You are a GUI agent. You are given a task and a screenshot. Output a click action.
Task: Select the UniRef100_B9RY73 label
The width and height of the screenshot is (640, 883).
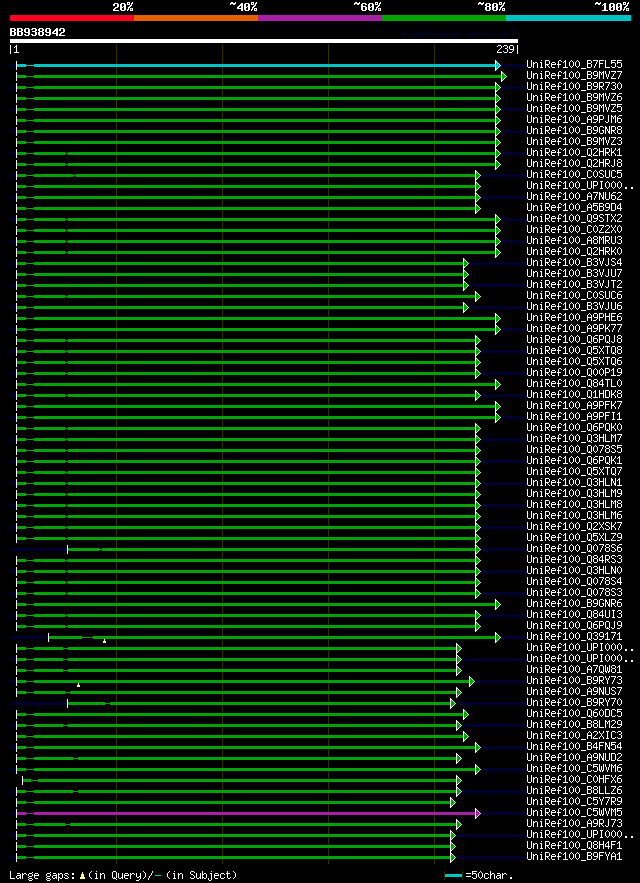click(x=574, y=680)
